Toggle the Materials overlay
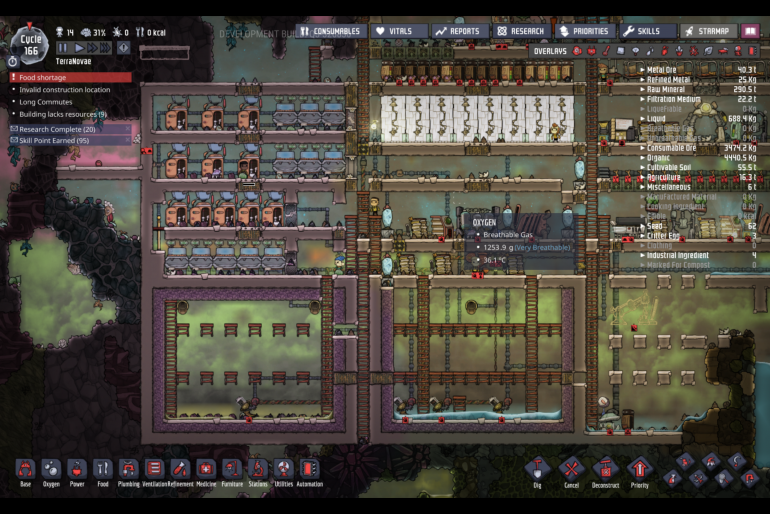Viewport: 770px width, 514px height. [x=620, y=51]
